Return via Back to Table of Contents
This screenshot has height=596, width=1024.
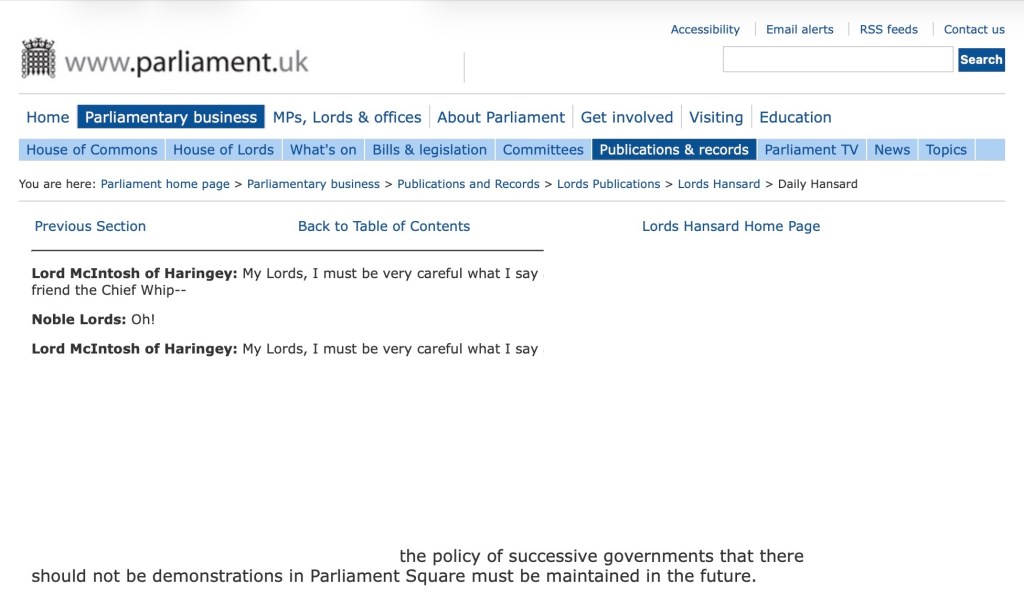coord(384,226)
